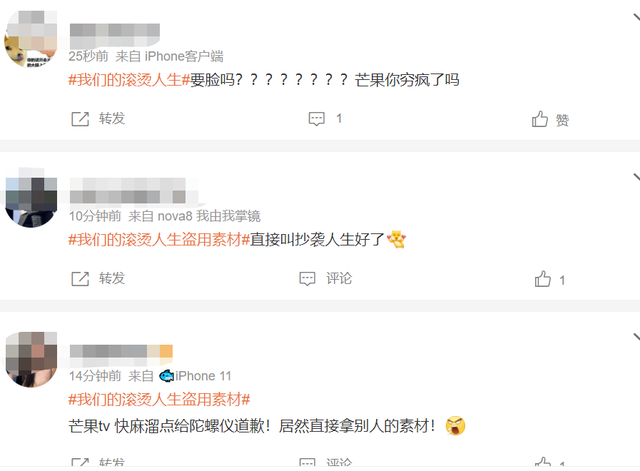Click the comment bubble on the nova8 post

307,279
